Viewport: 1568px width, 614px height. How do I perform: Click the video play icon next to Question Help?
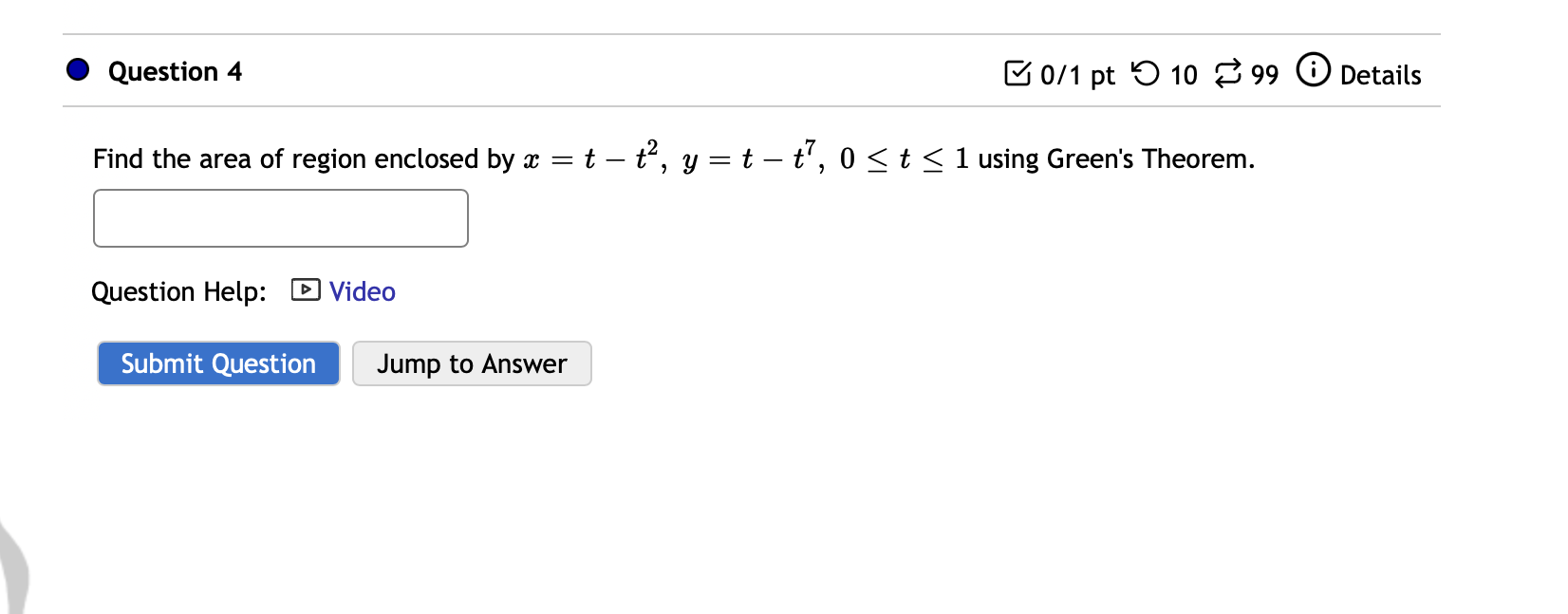pos(306,290)
